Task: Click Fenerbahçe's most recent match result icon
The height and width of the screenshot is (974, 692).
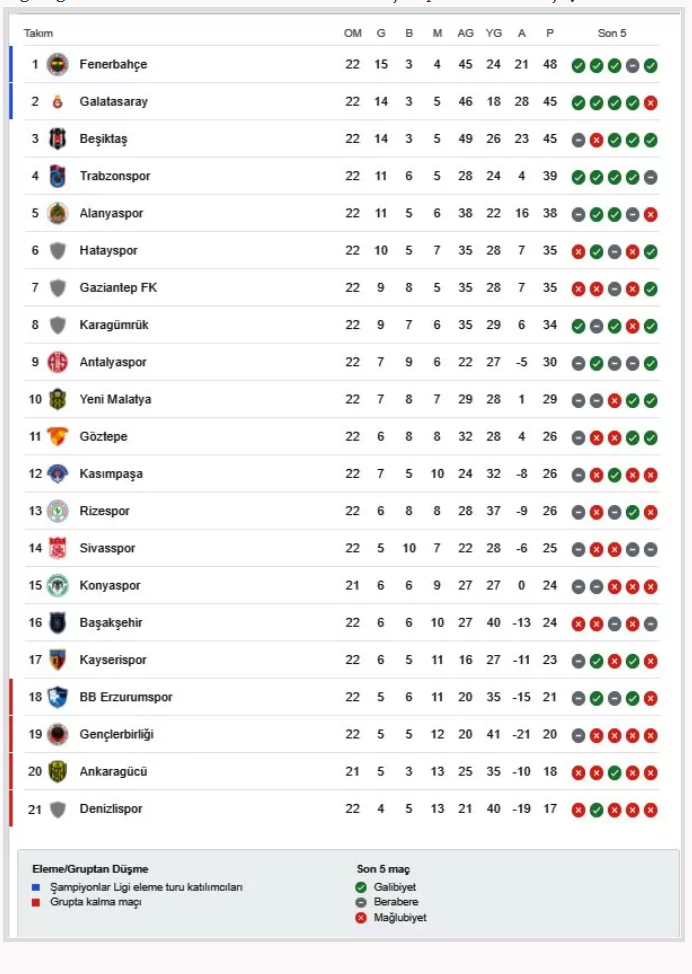Action: (651, 66)
